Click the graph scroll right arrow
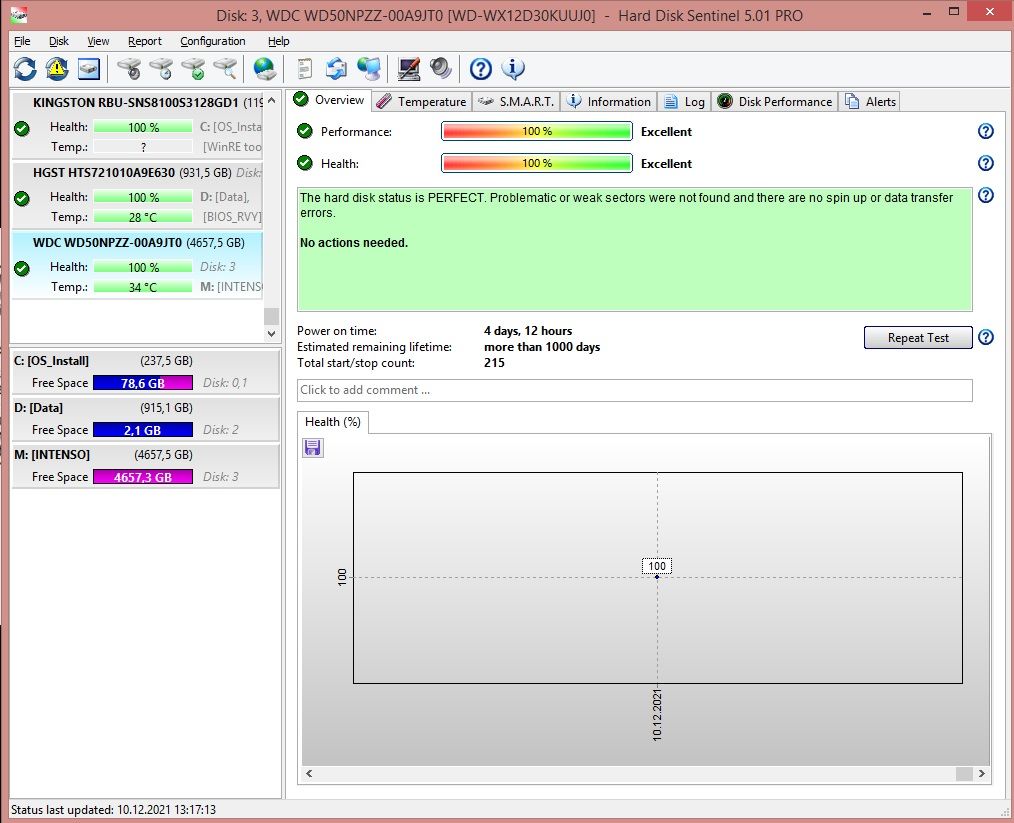 pos(982,773)
